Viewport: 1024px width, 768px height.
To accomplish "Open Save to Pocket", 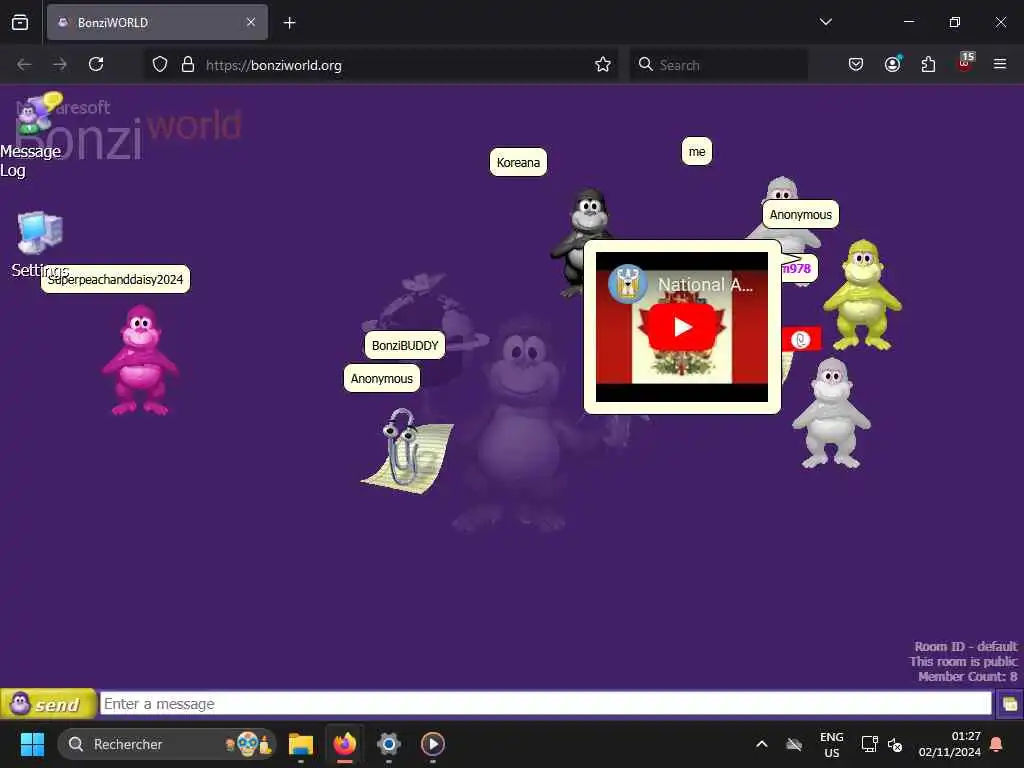I will (856, 64).
